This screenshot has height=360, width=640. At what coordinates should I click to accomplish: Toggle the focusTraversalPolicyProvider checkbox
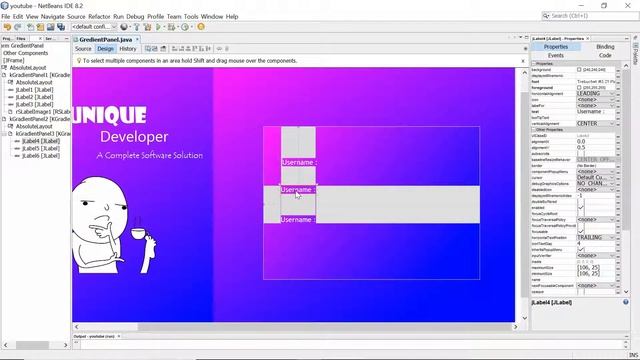click(x=580, y=226)
